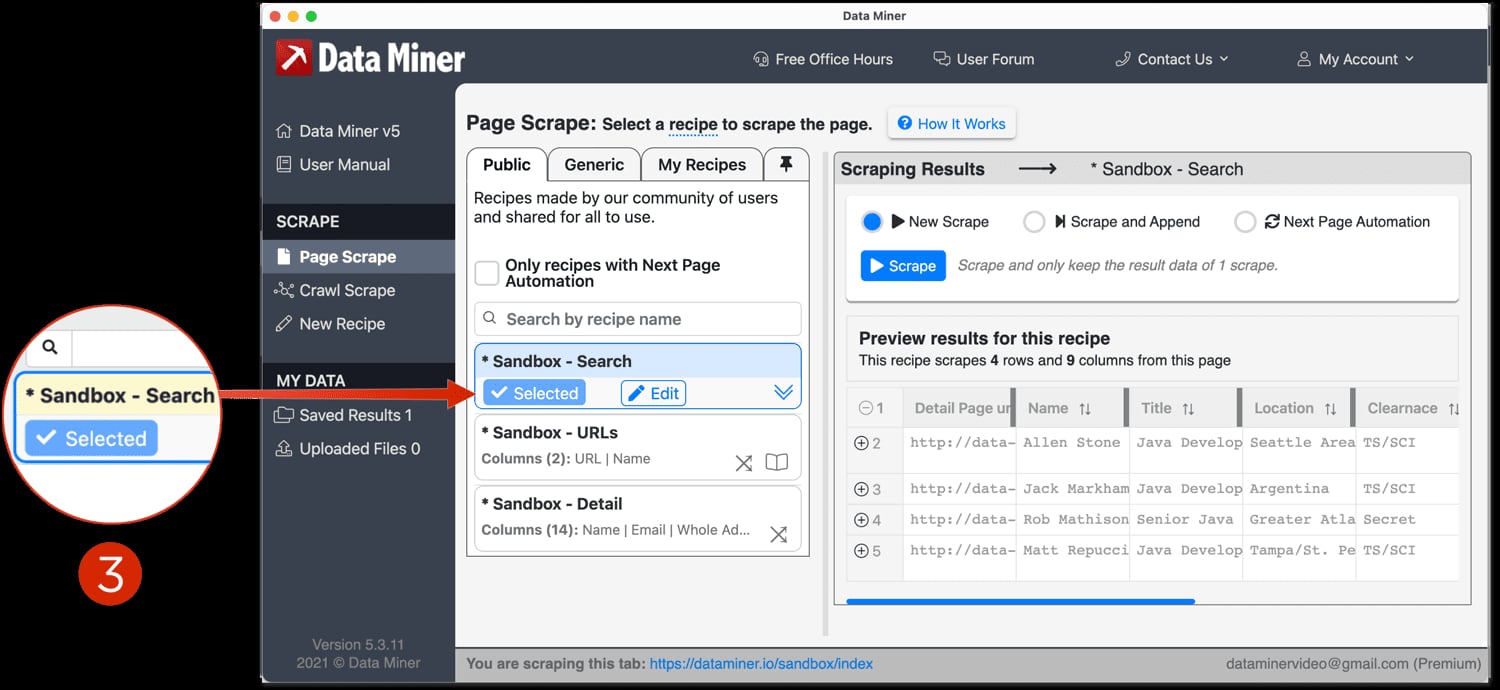Click the How It Works button
This screenshot has height=690, width=1500.
tap(951, 124)
